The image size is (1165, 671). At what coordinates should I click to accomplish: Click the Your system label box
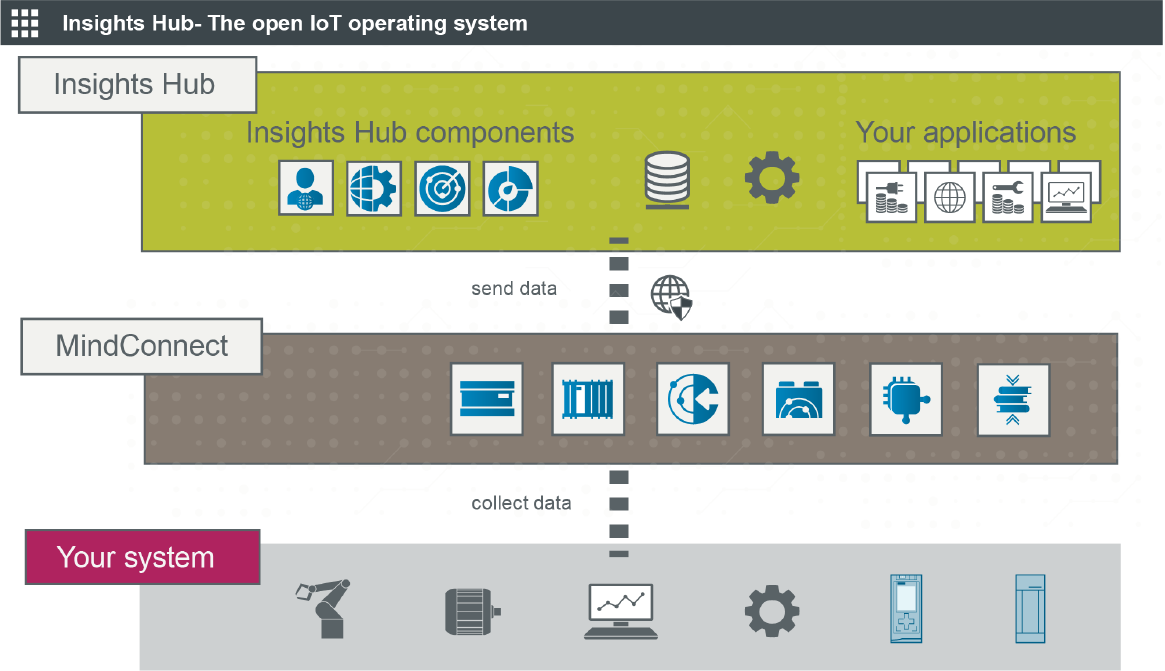(x=143, y=557)
